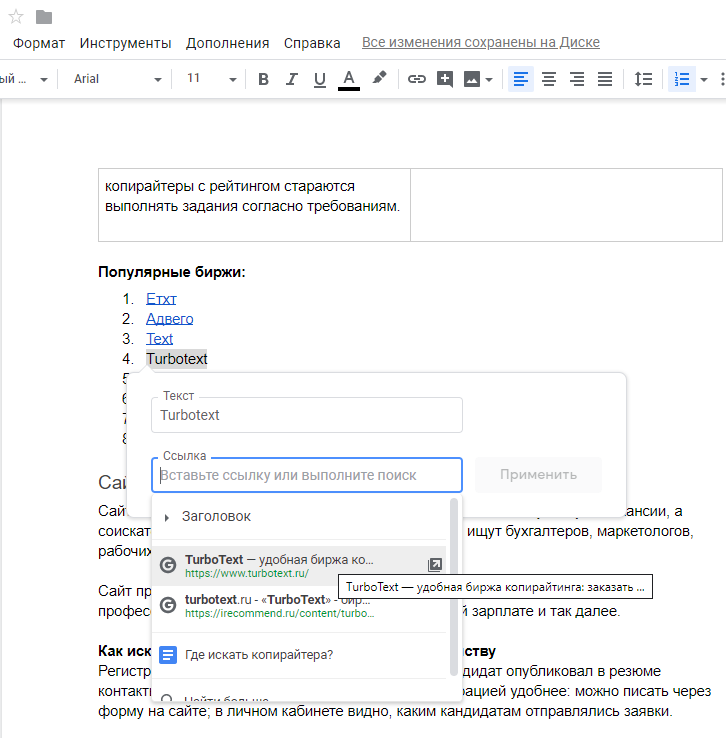This screenshot has width=726, height=738.
Task: Toggle italic formatting
Action: [x=292, y=79]
